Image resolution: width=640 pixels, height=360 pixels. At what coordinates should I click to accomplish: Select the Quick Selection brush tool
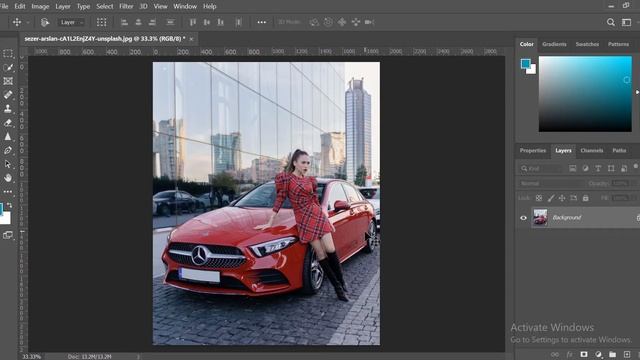[x=8, y=67]
